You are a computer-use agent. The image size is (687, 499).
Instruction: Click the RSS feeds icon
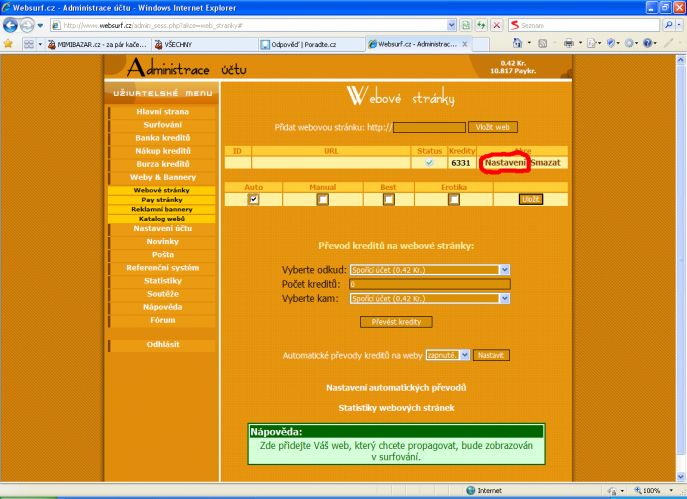pos(542,43)
